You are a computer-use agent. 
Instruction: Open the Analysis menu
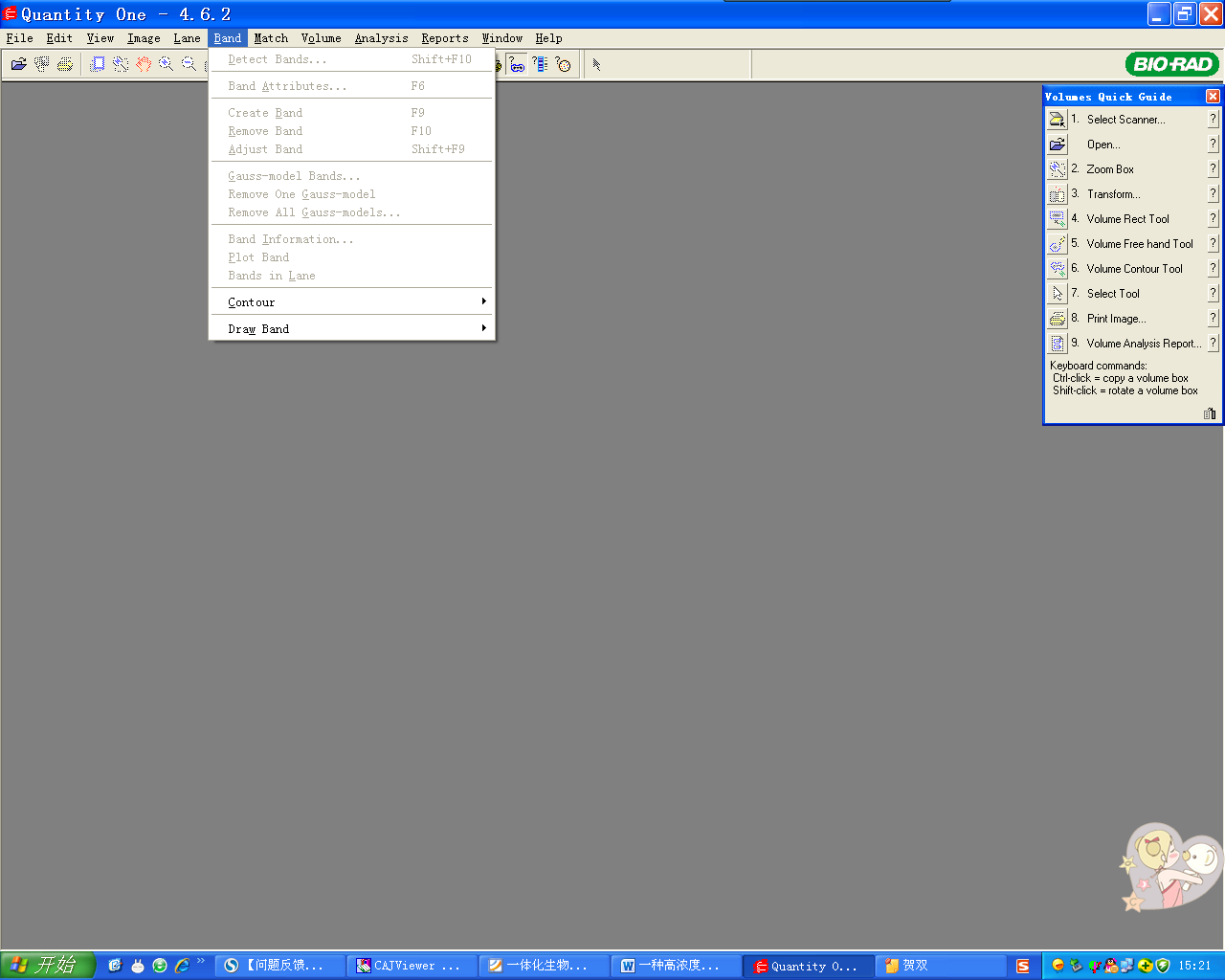pyautogui.click(x=382, y=38)
